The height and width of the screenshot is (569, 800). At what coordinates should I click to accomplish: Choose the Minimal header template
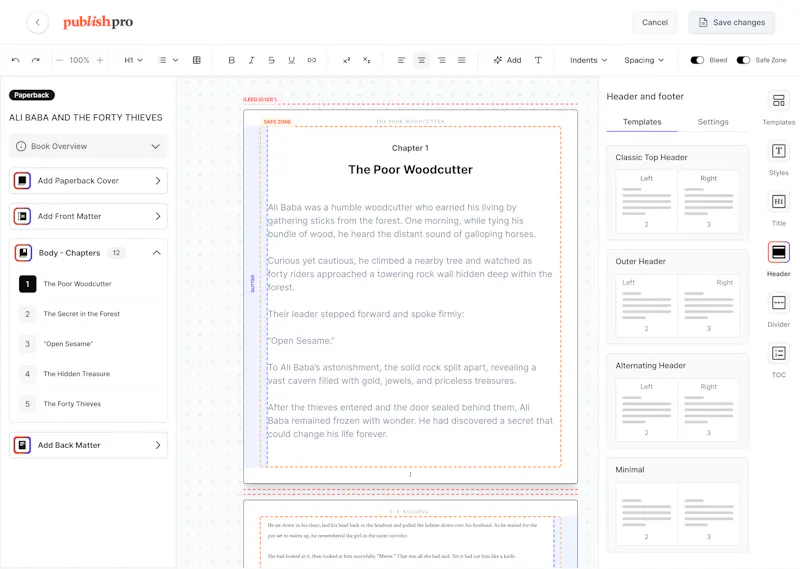[x=678, y=505]
